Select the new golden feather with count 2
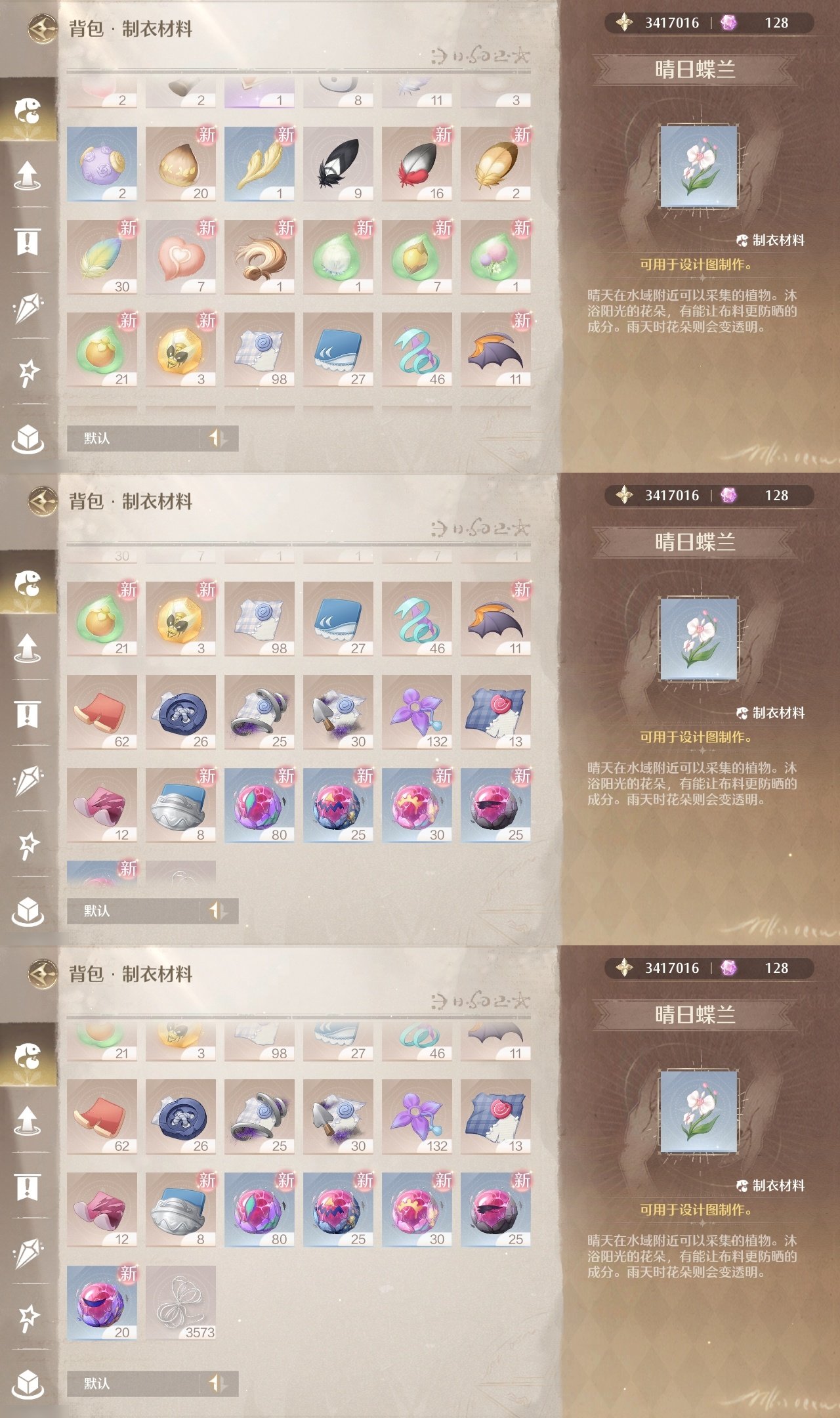Screen dimensions: 840x1418 (x=495, y=164)
